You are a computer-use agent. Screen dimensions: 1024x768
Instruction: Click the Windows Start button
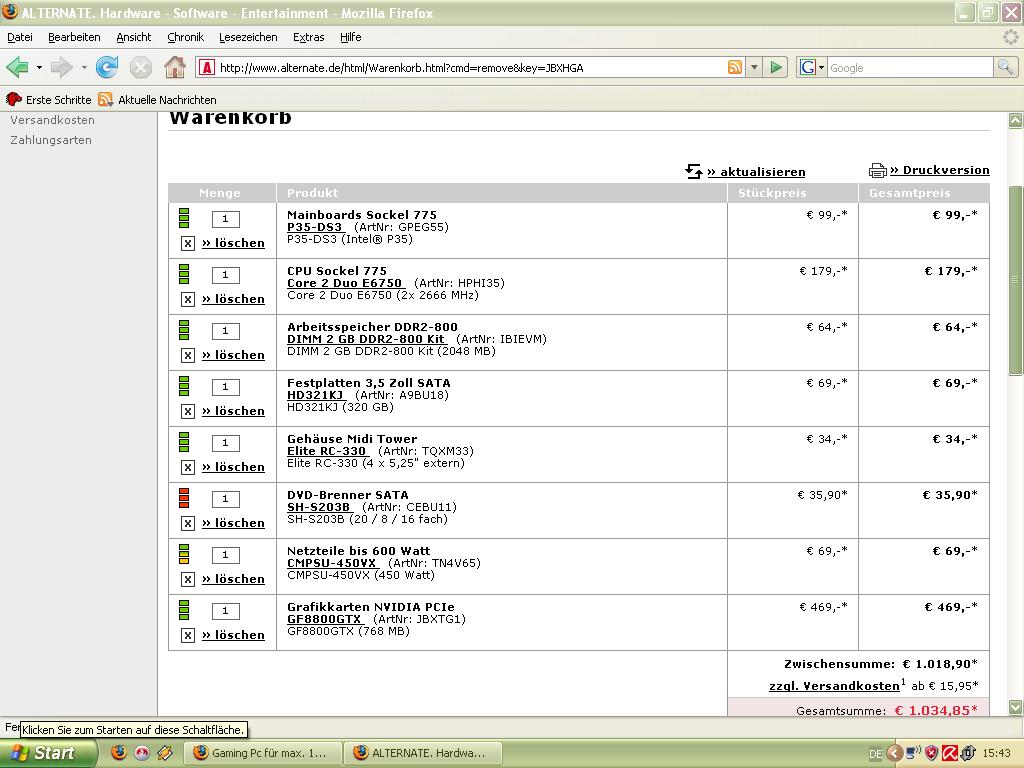(48, 753)
